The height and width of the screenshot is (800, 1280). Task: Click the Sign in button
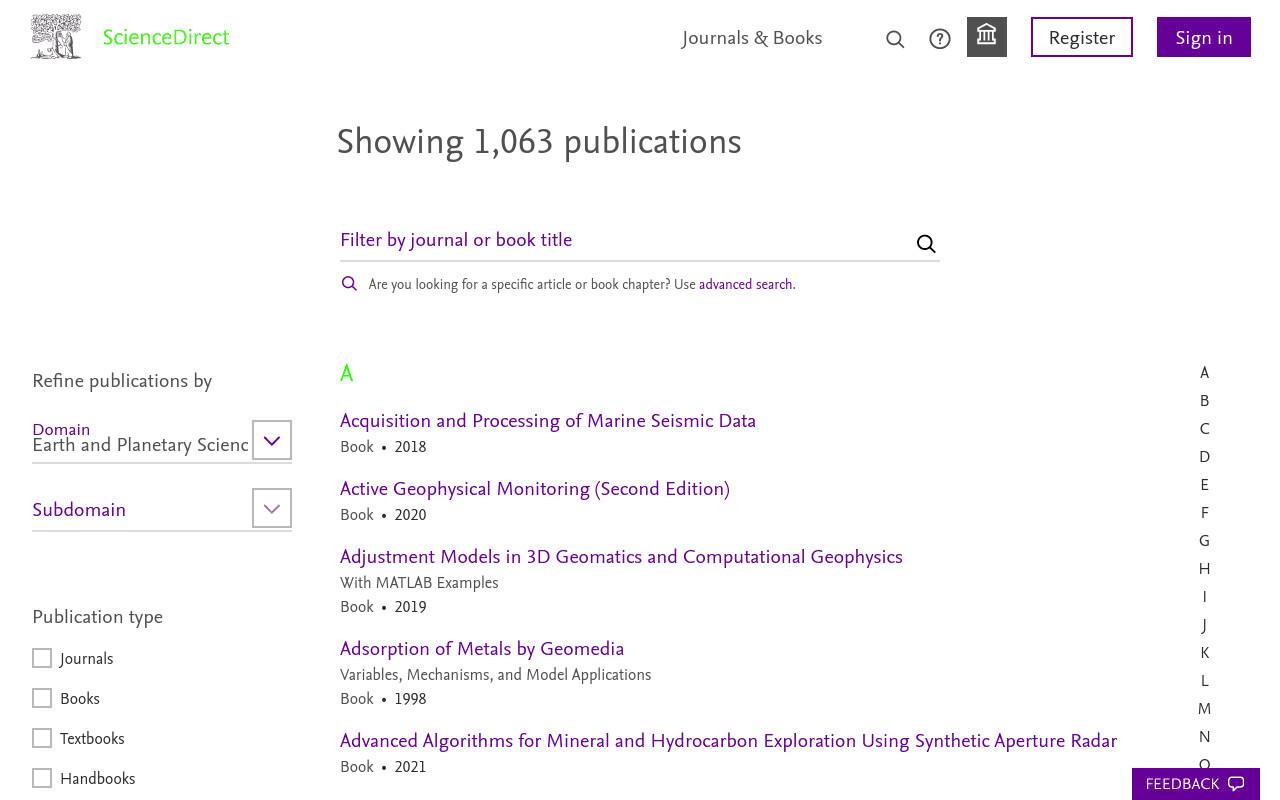tap(1204, 37)
